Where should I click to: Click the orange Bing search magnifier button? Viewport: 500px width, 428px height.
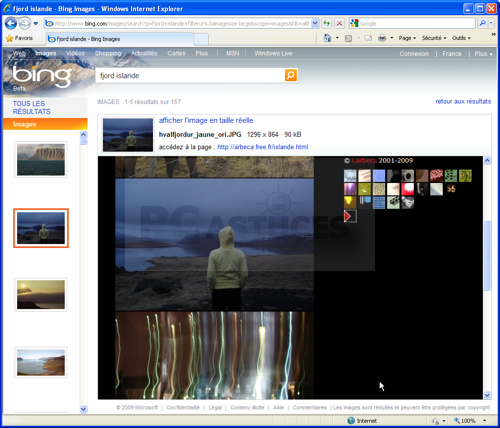click(291, 75)
